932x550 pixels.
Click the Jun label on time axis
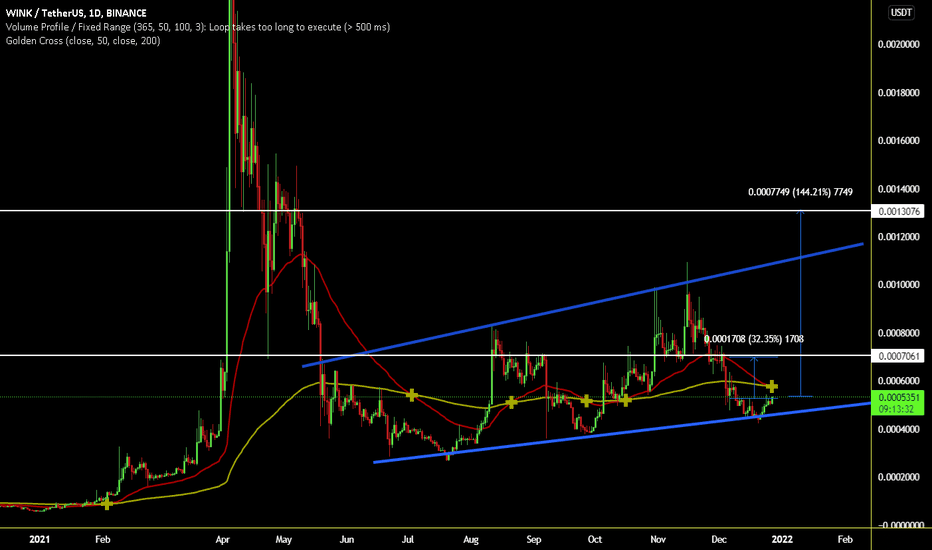click(x=347, y=539)
